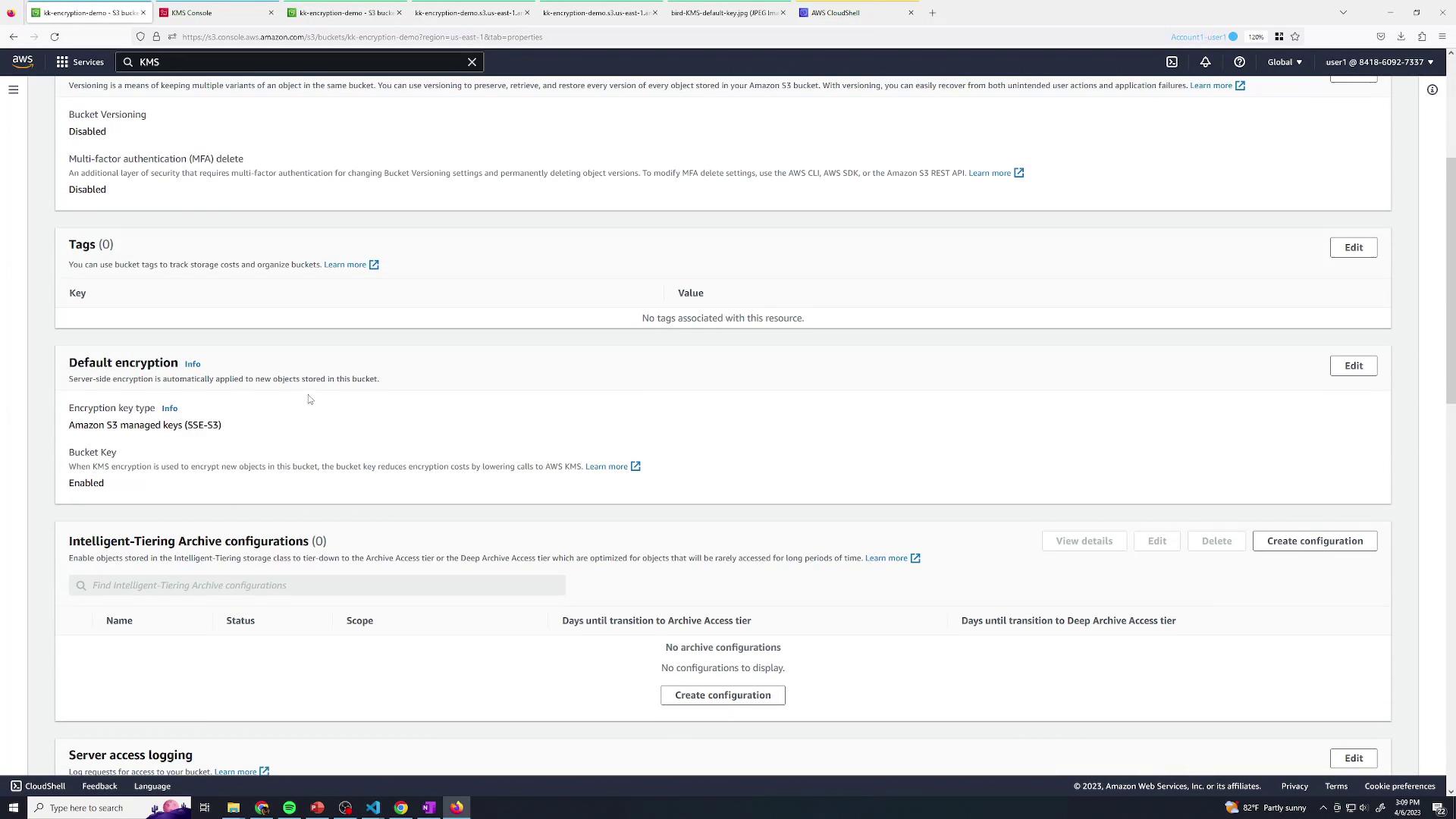
Task: Click the Bucket Key Learn more link
Action: click(x=606, y=466)
